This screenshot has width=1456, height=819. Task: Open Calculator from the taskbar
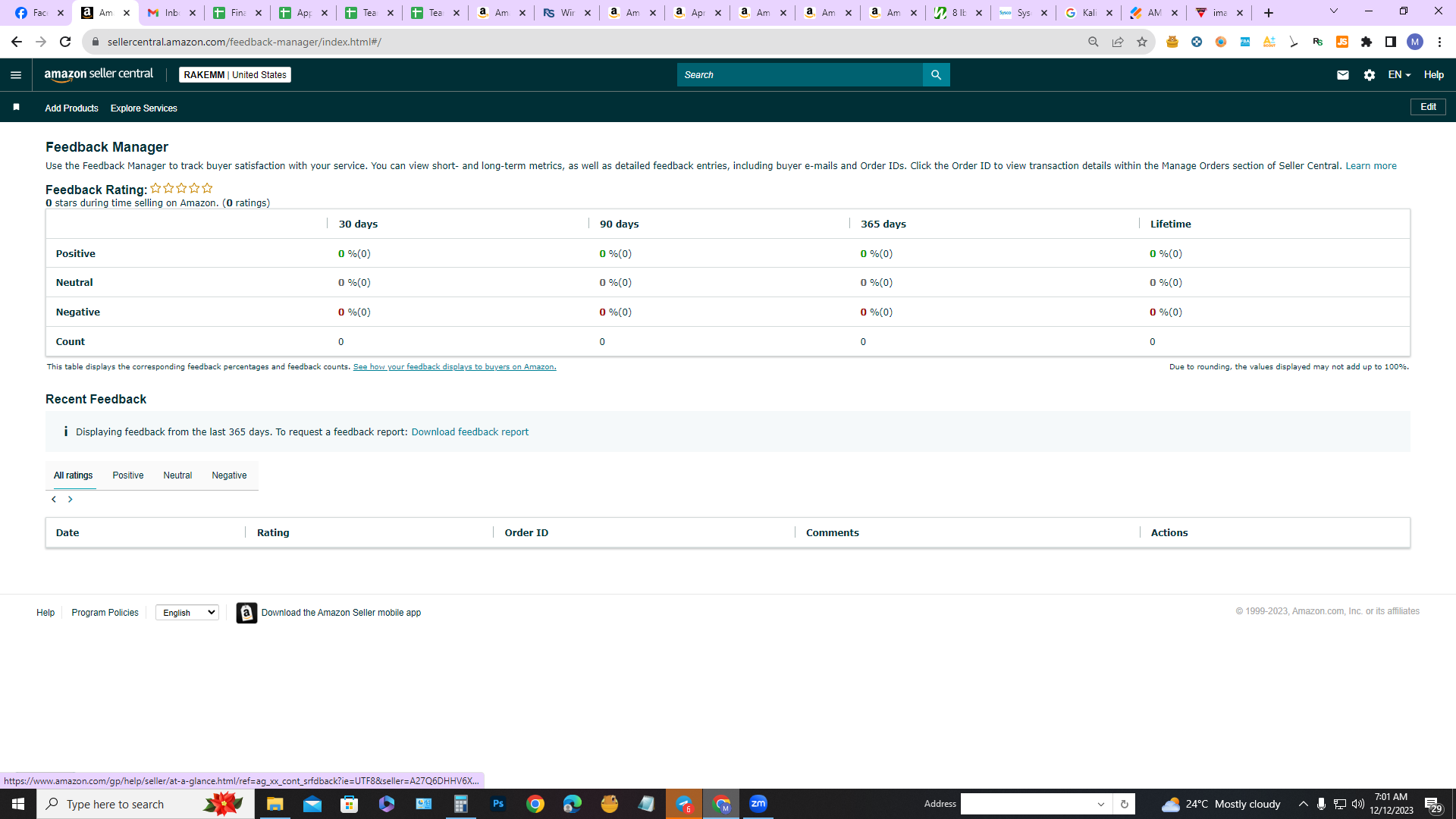pos(460,804)
